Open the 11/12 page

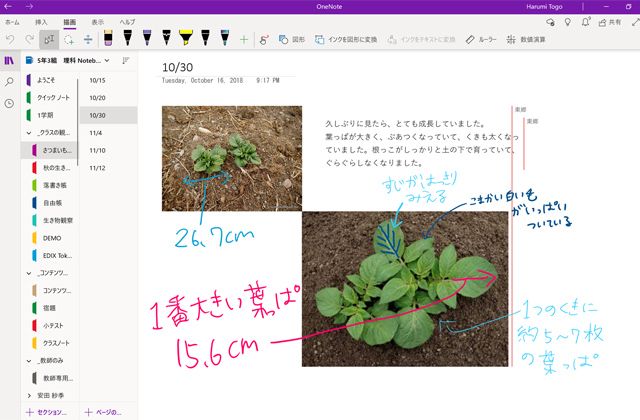108,168
